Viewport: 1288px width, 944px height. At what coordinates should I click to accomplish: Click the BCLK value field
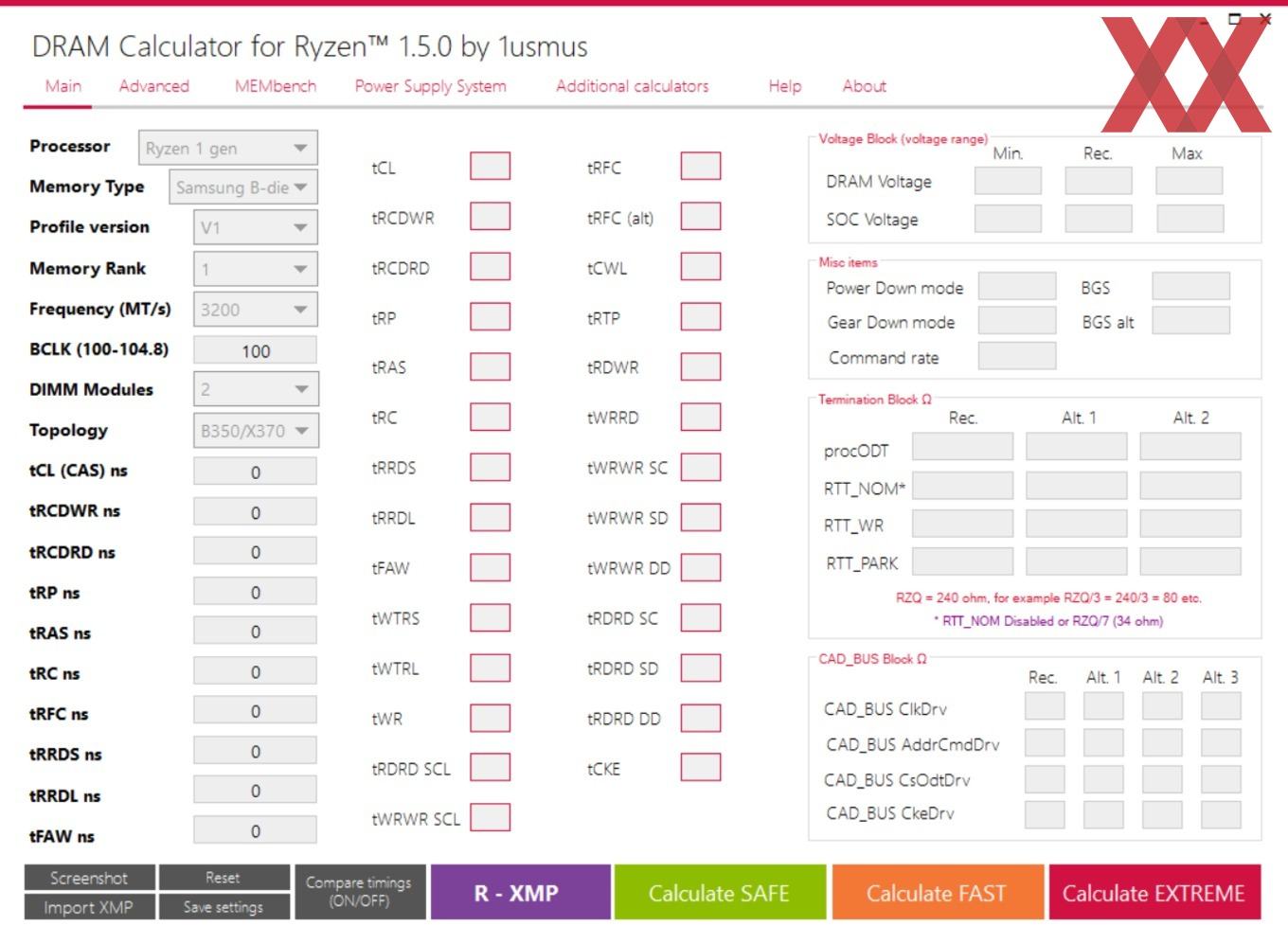click(x=256, y=350)
